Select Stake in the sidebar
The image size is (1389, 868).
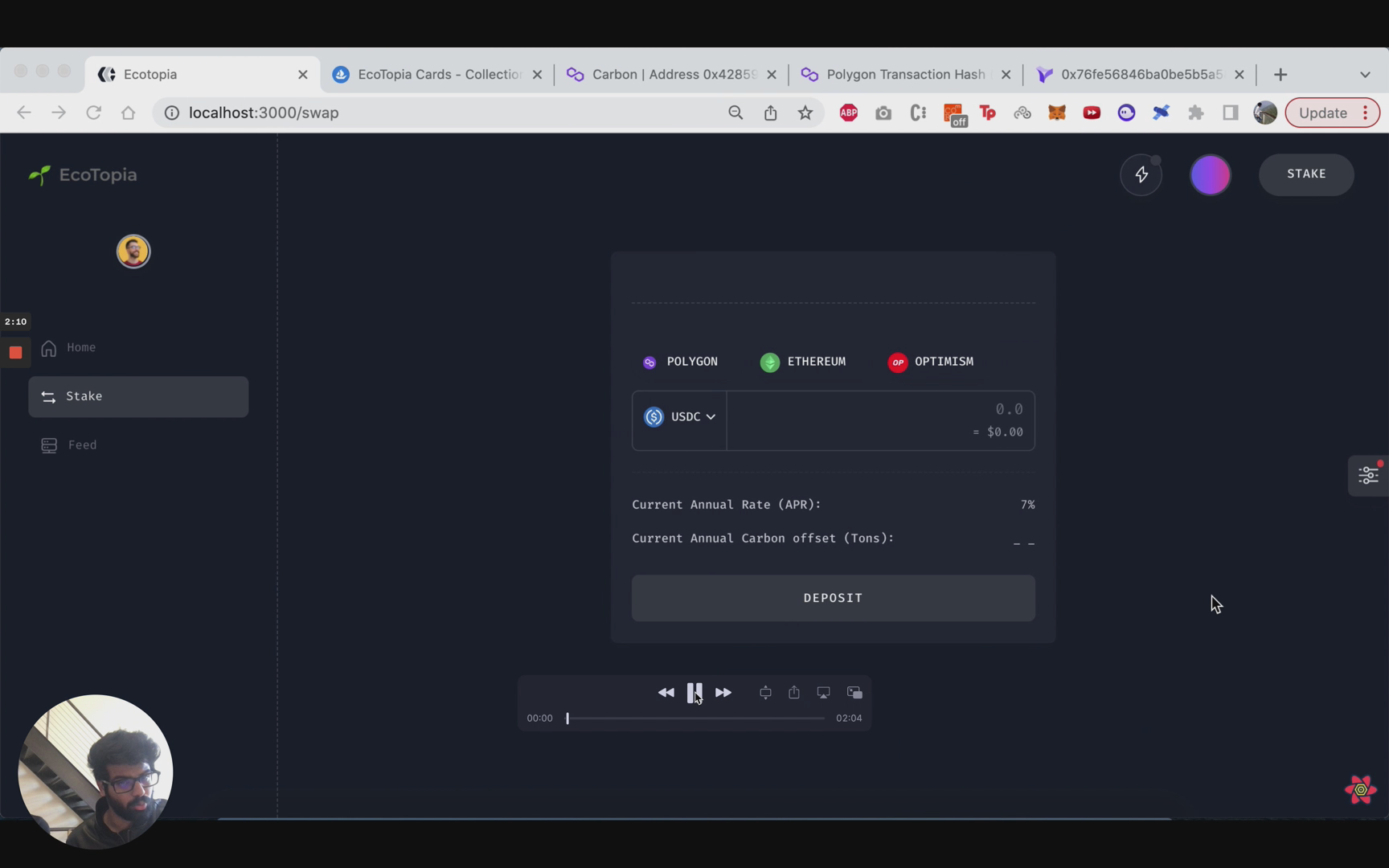tap(138, 396)
